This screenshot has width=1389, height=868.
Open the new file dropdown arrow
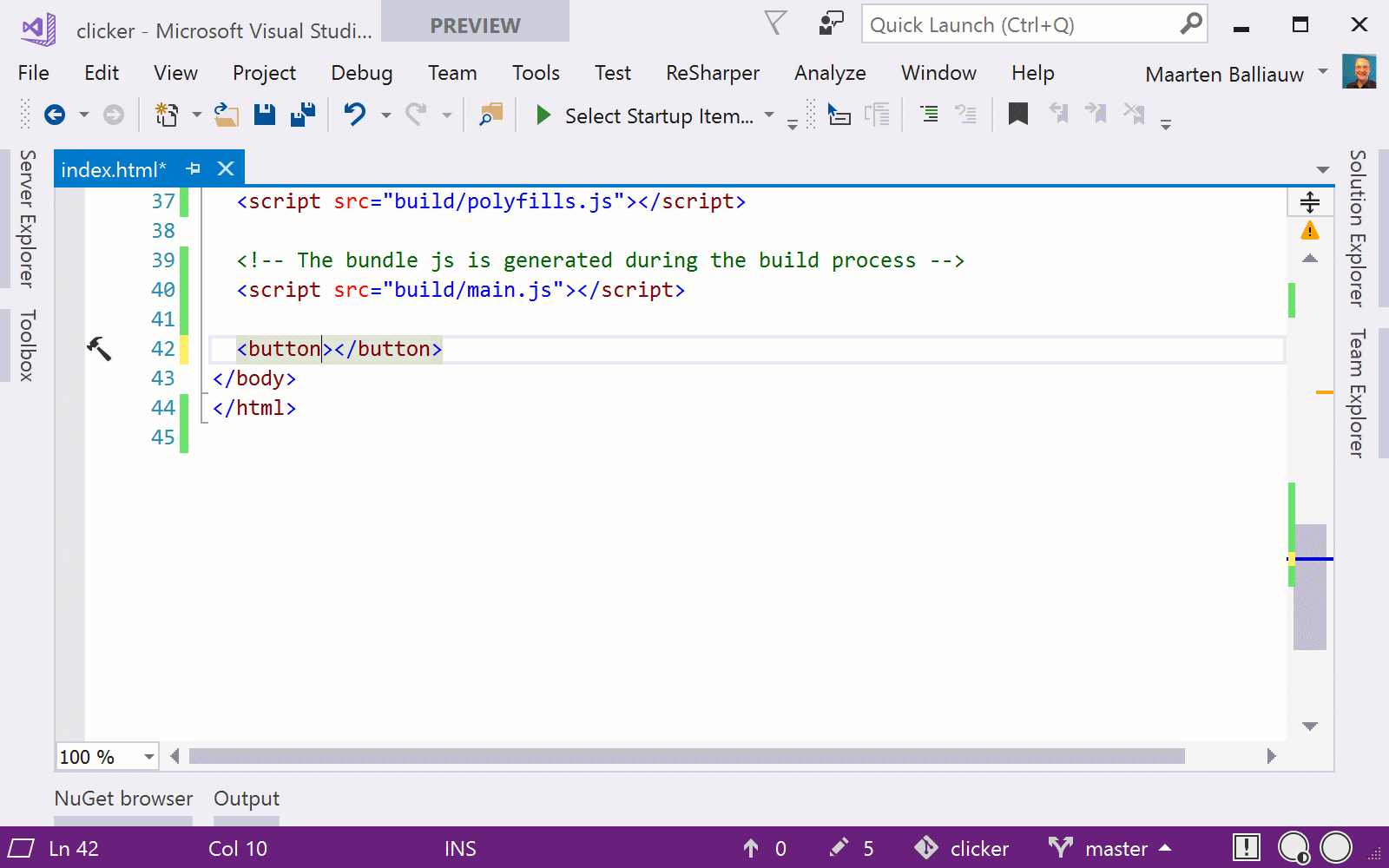pyautogui.click(x=196, y=114)
